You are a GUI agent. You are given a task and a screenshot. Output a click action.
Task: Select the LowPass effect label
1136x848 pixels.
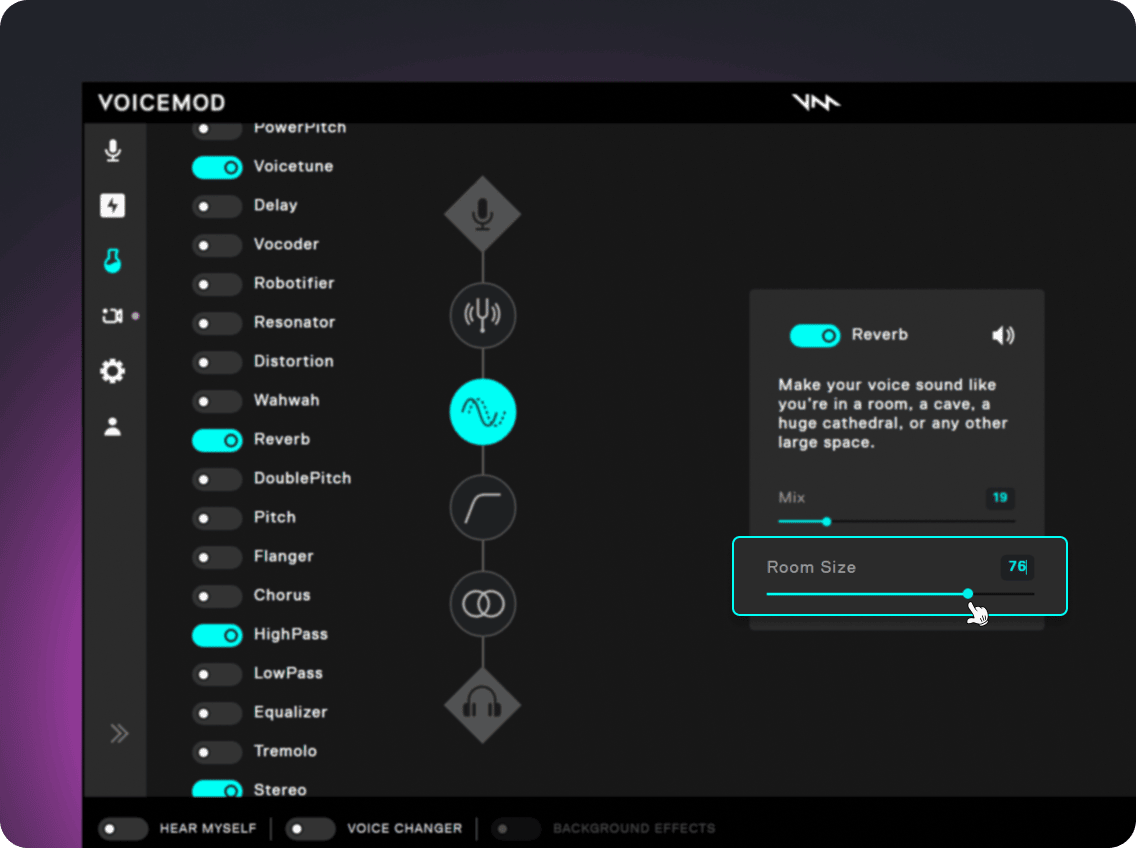click(288, 673)
